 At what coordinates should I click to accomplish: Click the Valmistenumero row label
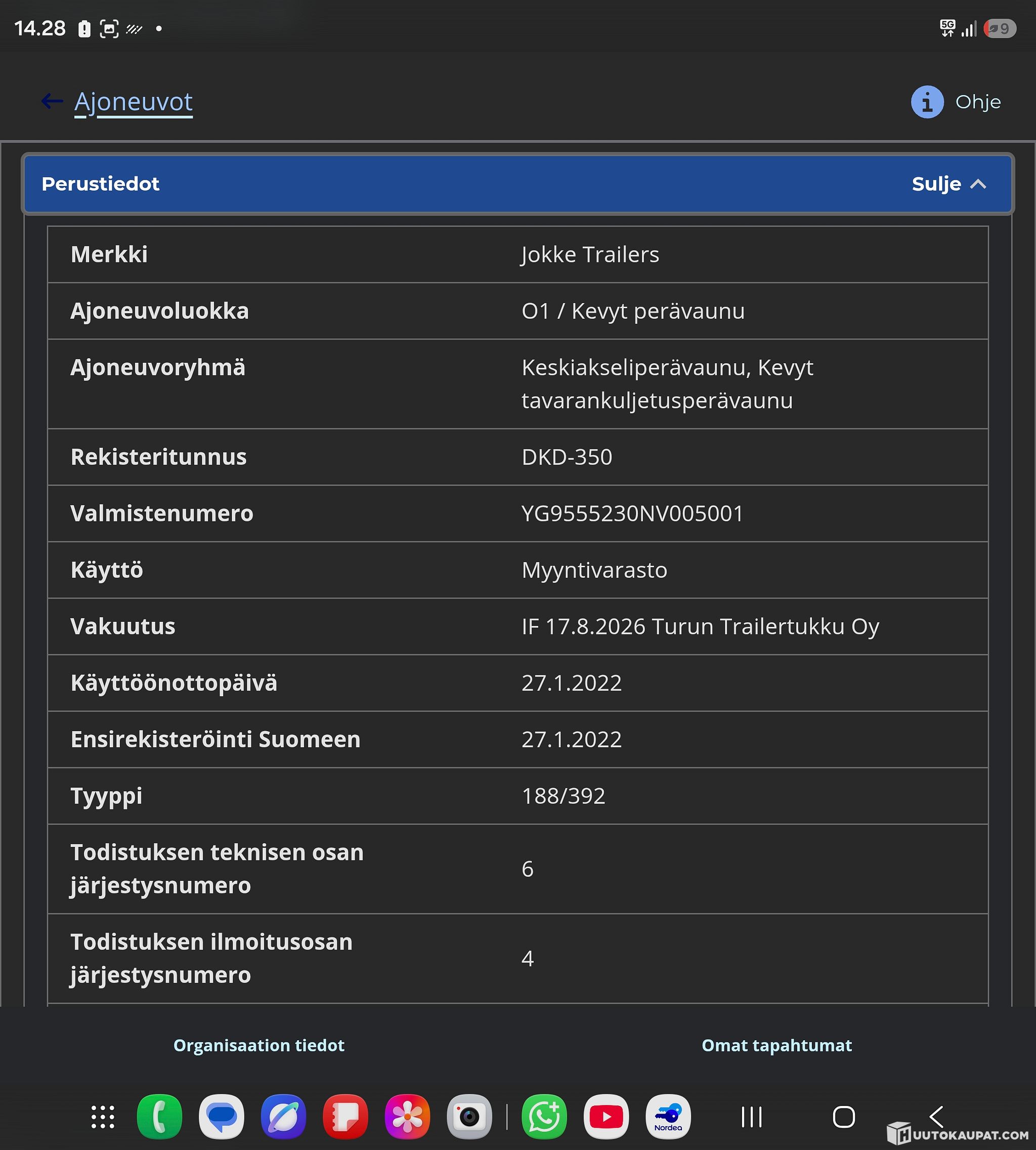point(162,513)
